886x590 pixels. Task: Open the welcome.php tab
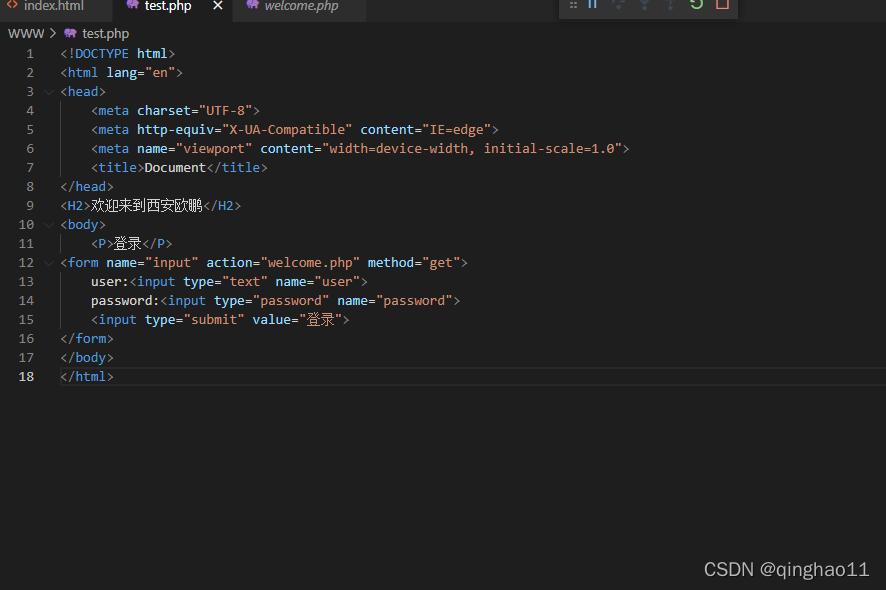click(x=301, y=6)
